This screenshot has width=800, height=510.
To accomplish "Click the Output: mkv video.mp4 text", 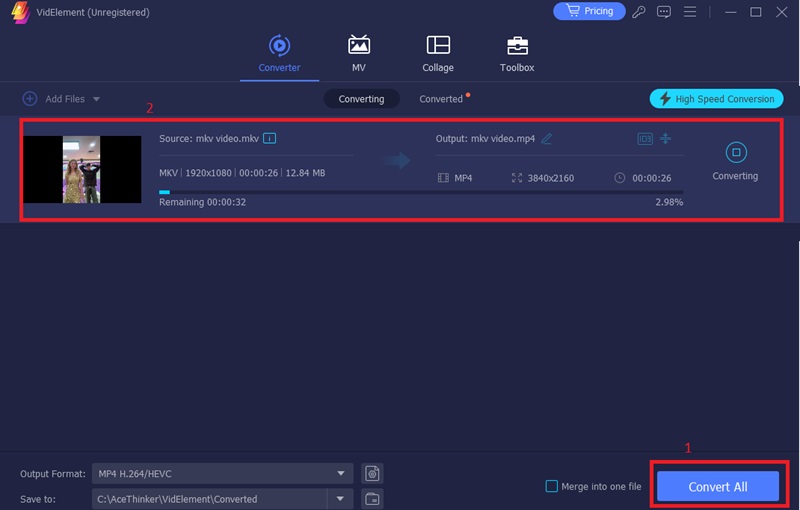I will (x=485, y=139).
